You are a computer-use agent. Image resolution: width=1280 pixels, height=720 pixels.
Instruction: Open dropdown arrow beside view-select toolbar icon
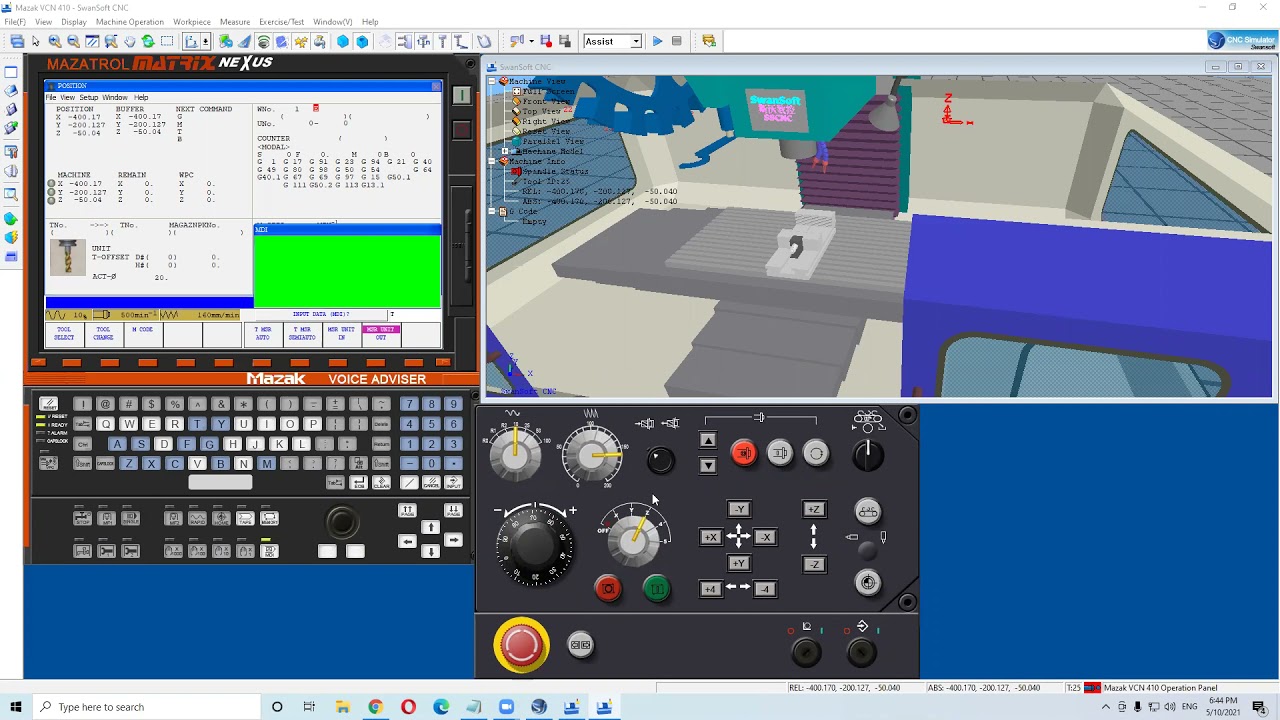[x=206, y=41]
